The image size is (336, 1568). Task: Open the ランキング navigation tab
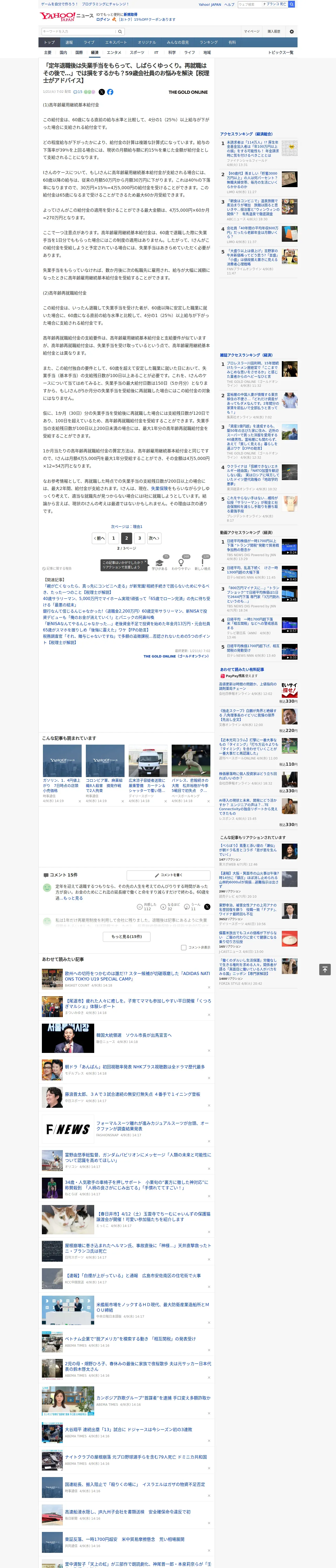[209, 43]
